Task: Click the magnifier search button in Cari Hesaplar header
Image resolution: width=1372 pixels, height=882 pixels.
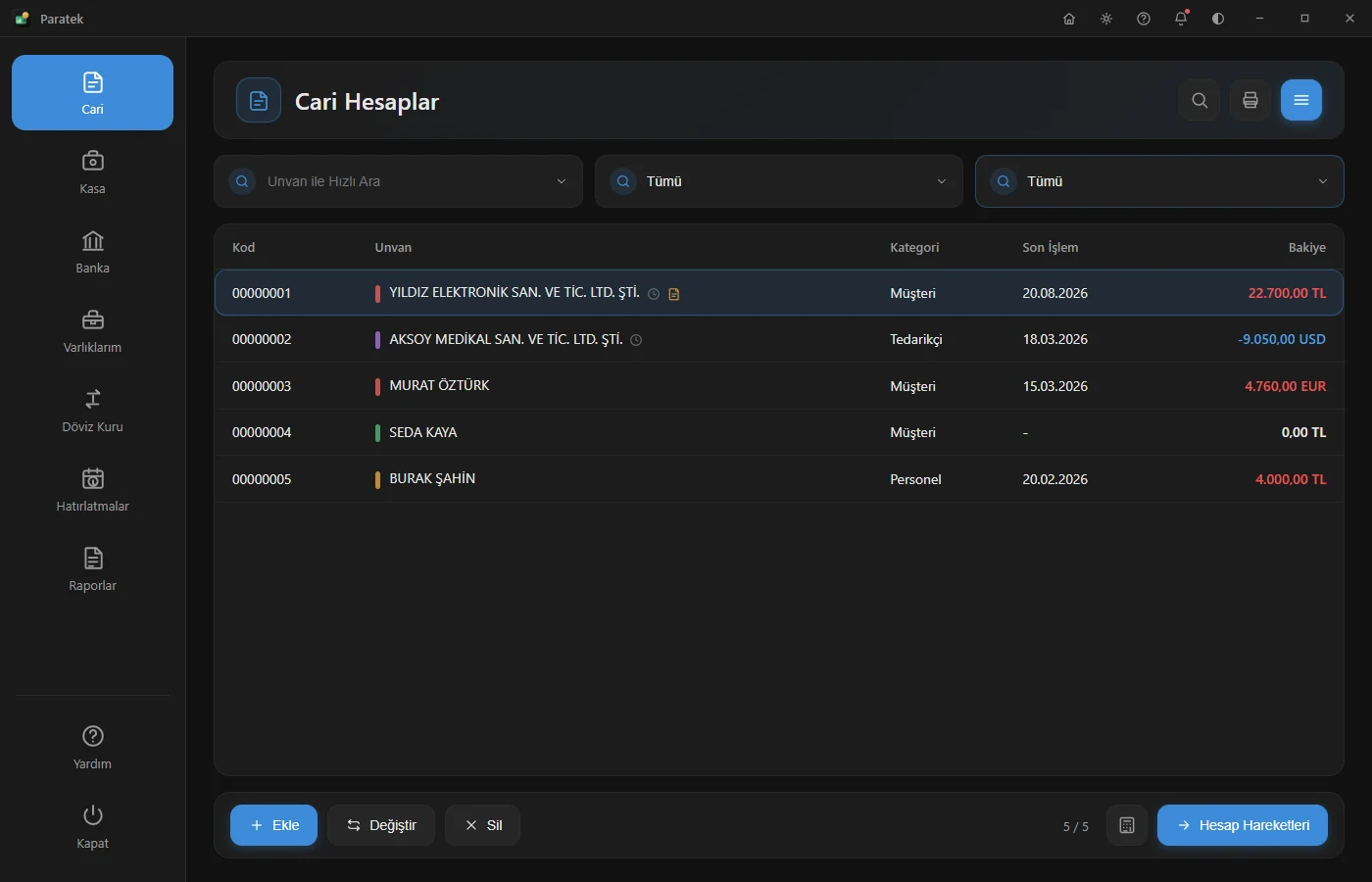Action: [1200, 100]
